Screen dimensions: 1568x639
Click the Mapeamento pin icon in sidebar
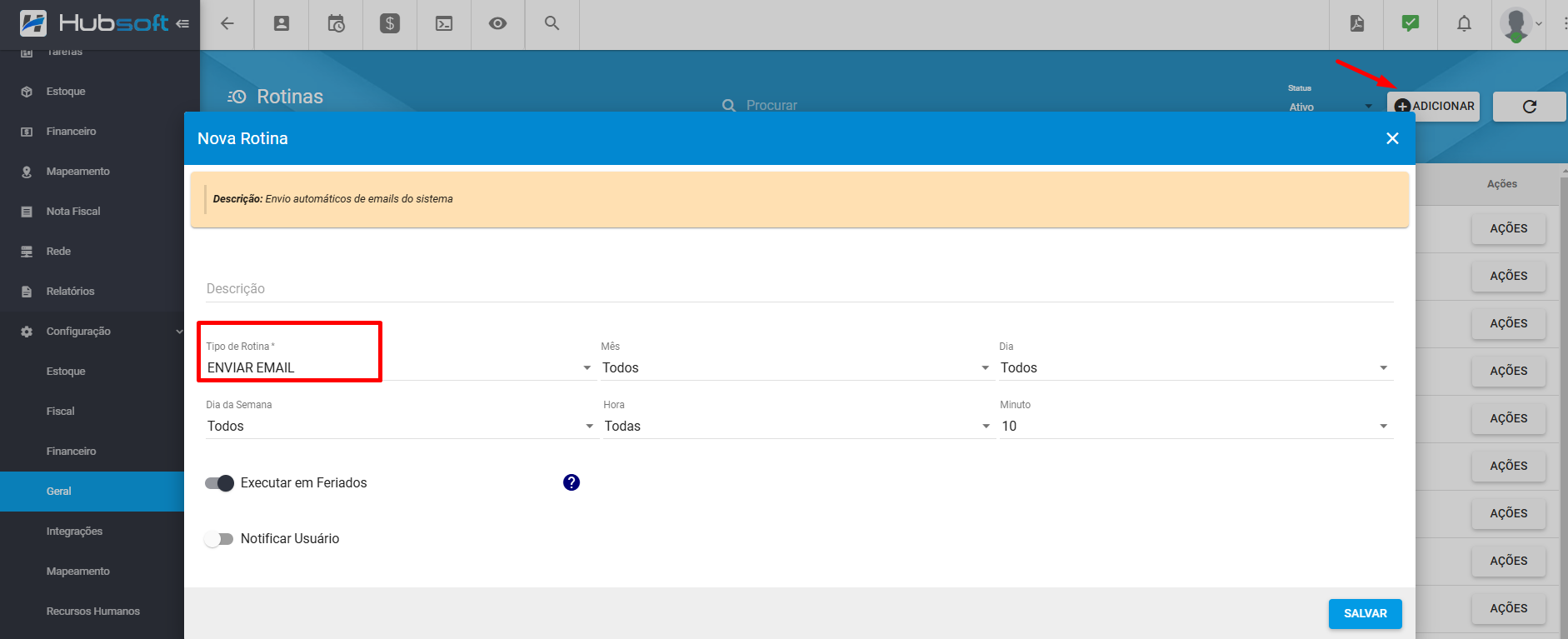pos(27,172)
